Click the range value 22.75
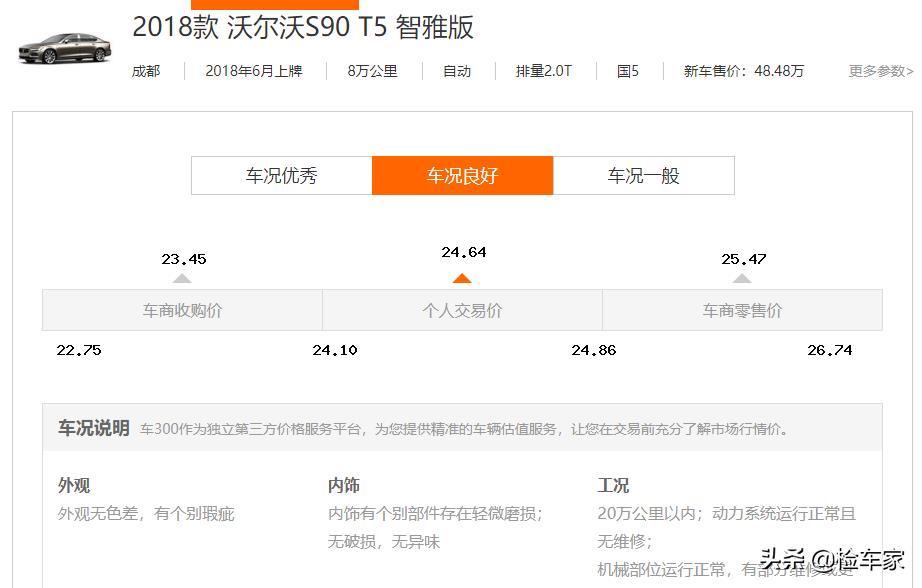Viewport: 922px width, 588px height. pyautogui.click(x=79, y=350)
